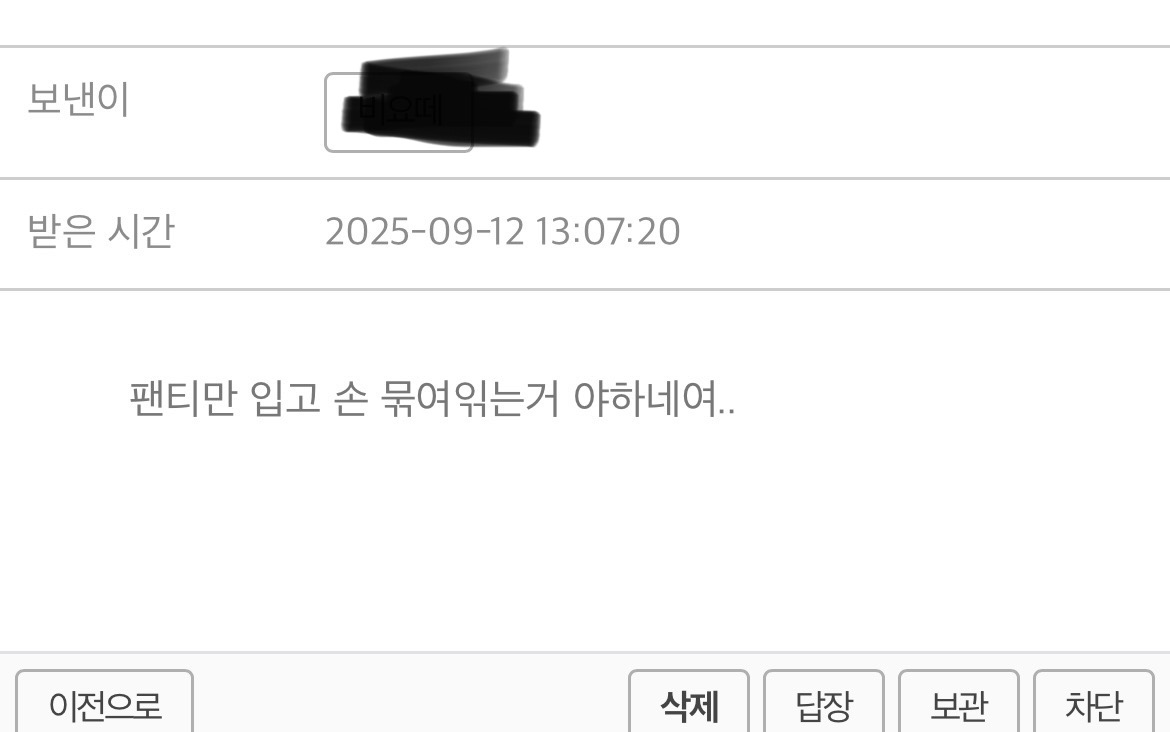1170x732 pixels.
Task: Click the 보낸이 field label
Action: [x=78, y=98]
